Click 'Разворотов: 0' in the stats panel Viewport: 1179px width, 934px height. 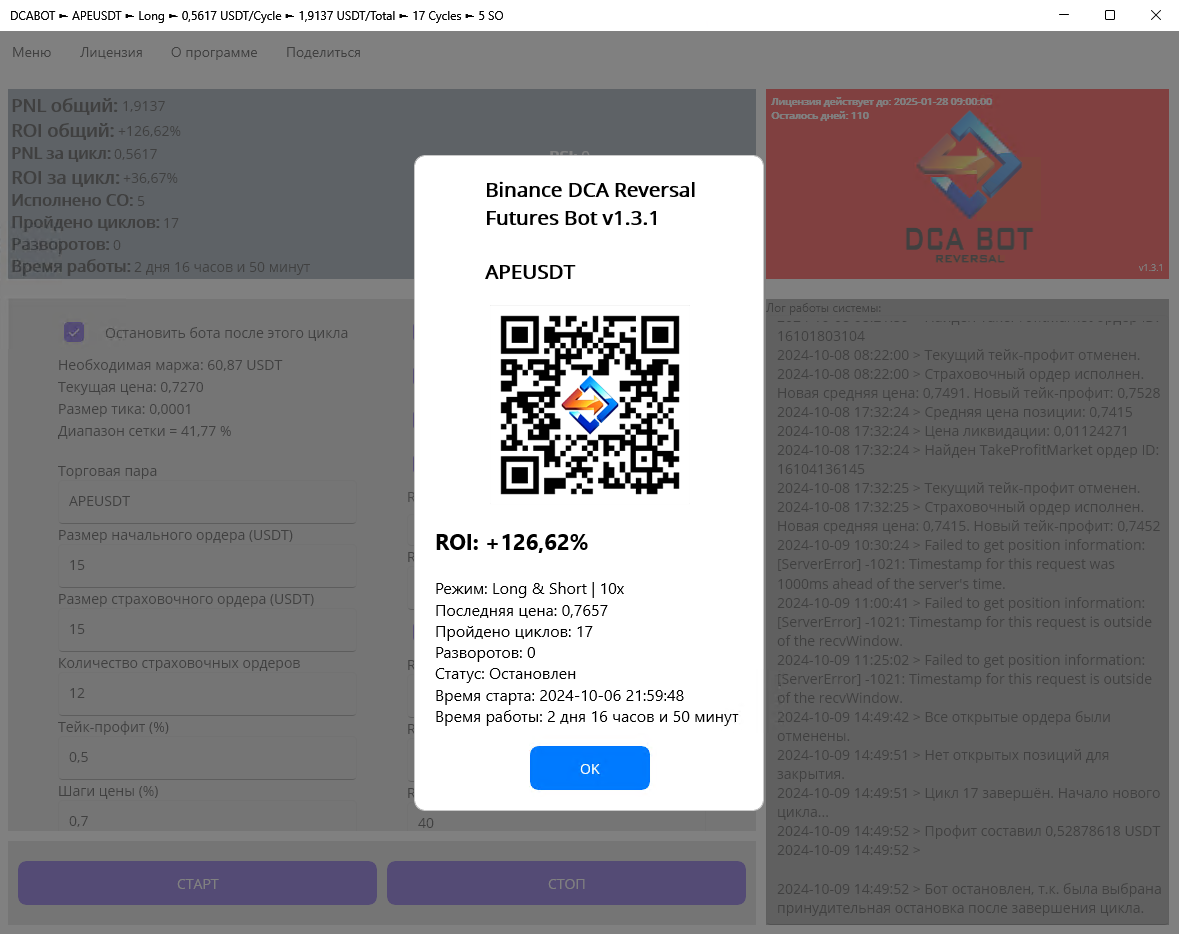click(66, 244)
